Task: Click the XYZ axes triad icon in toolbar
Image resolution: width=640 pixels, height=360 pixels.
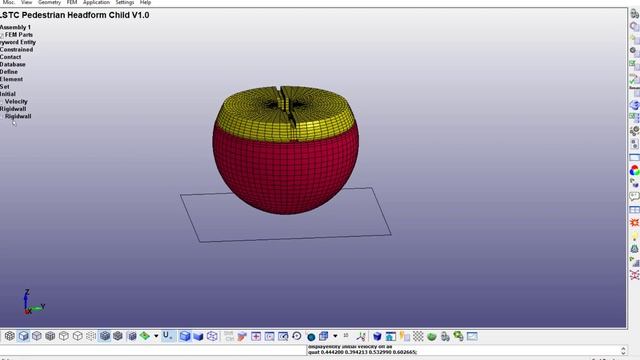Action: pos(361,336)
